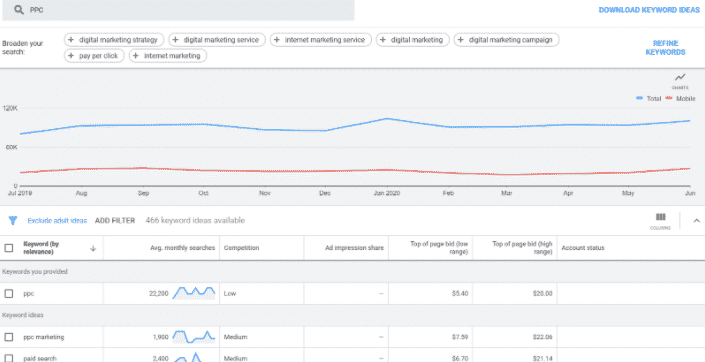Viewport: 705px width, 362px height.
Task: Click the blue filter funnel icon
Action: click(13, 220)
